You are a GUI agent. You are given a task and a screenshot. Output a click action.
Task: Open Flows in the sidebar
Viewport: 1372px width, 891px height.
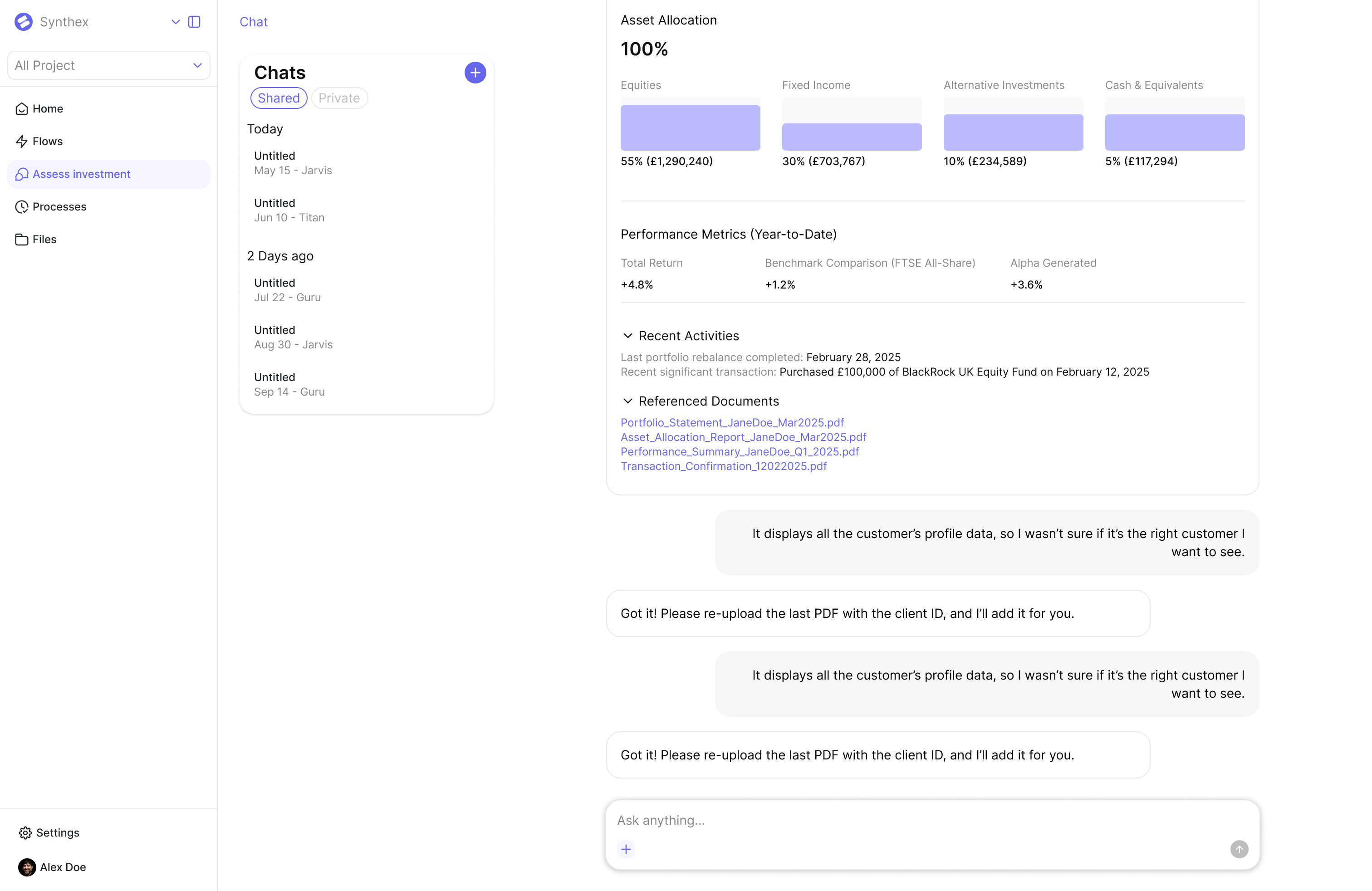(x=109, y=141)
